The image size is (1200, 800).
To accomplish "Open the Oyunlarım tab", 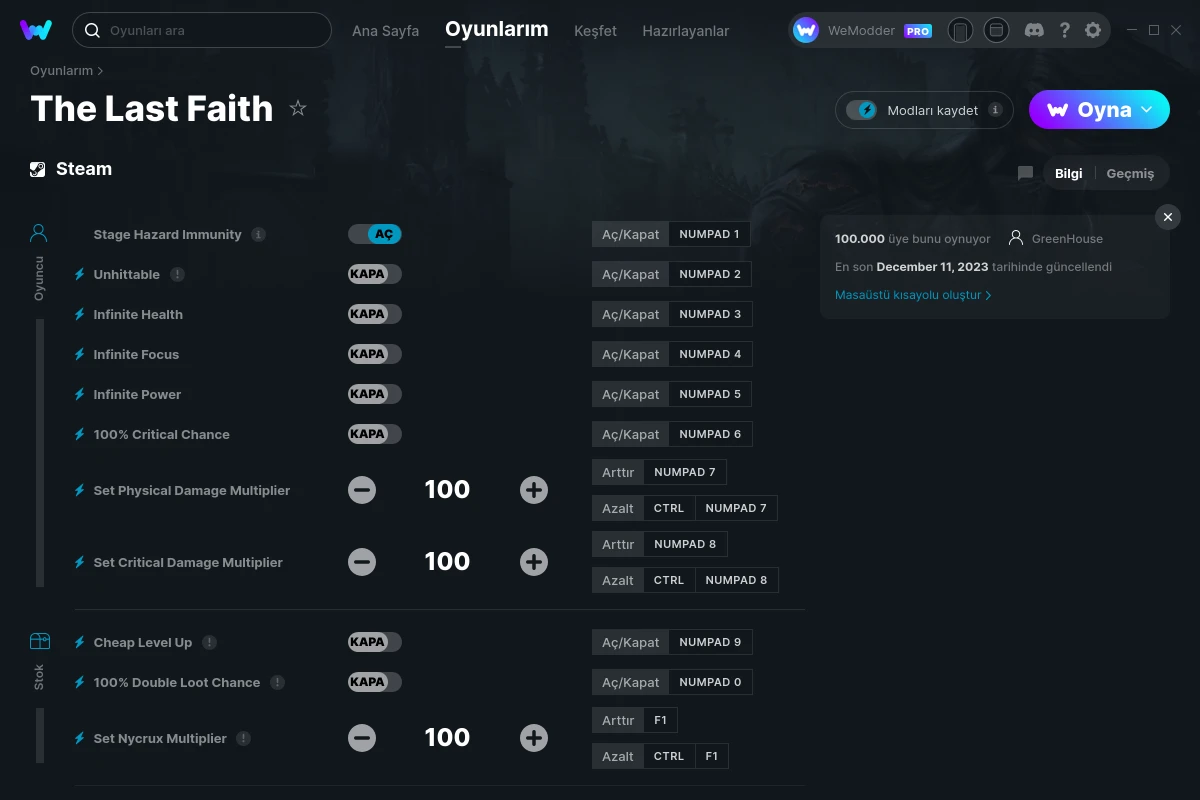I will pos(497,29).
